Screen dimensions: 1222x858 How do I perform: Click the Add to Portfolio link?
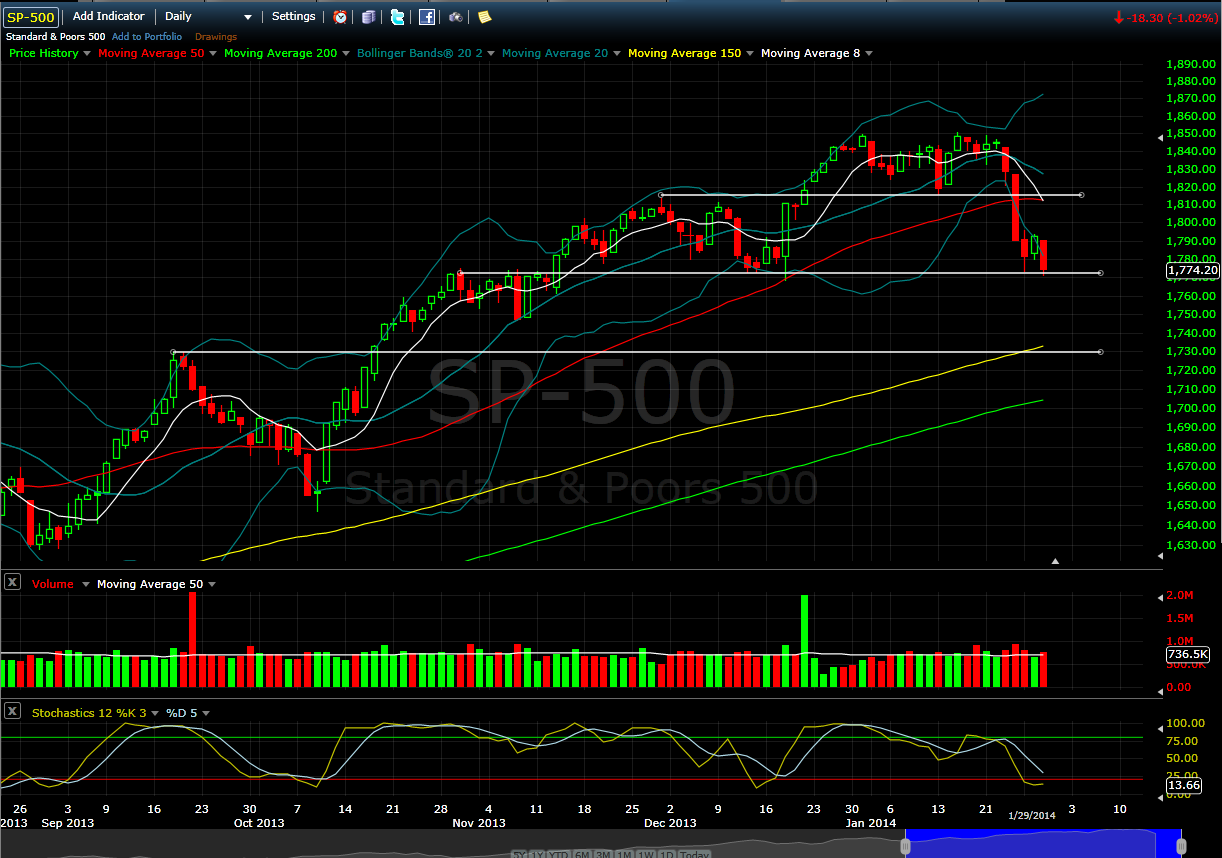click(x=148, y=36)
